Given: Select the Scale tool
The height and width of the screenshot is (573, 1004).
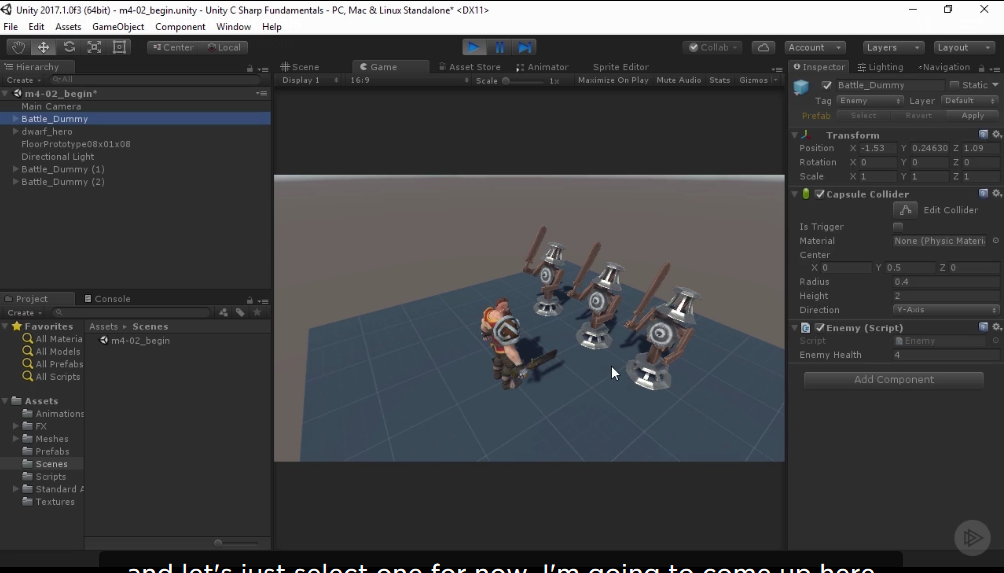Looking at the screenshot, I should 94,47.
